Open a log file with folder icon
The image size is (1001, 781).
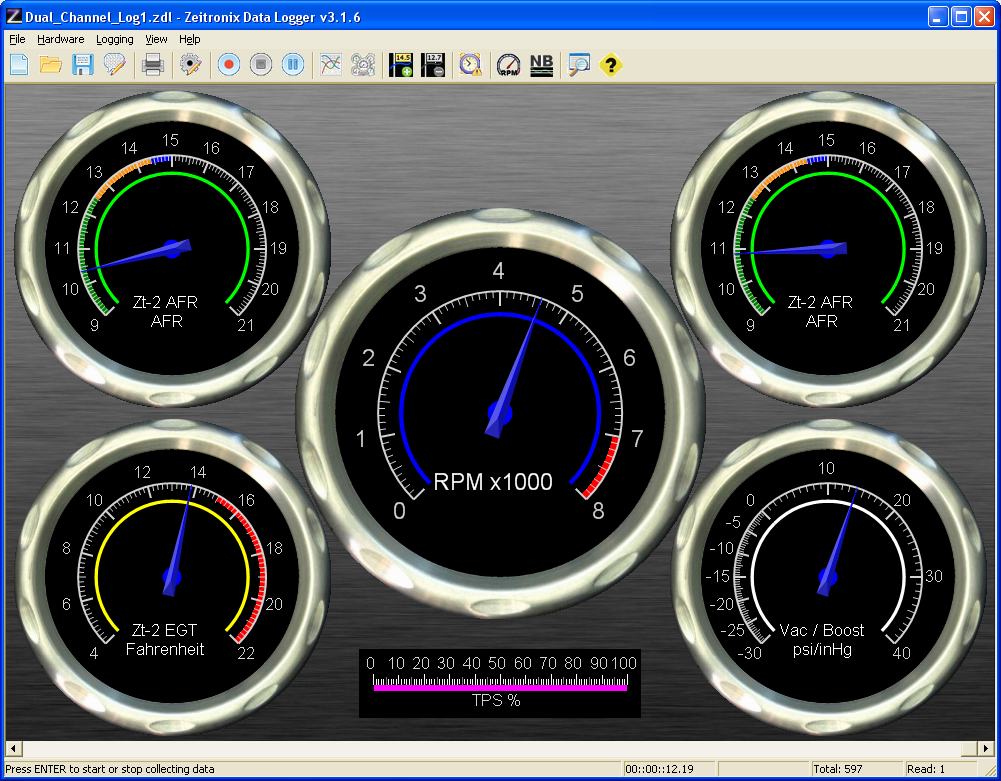coord(51,65)
